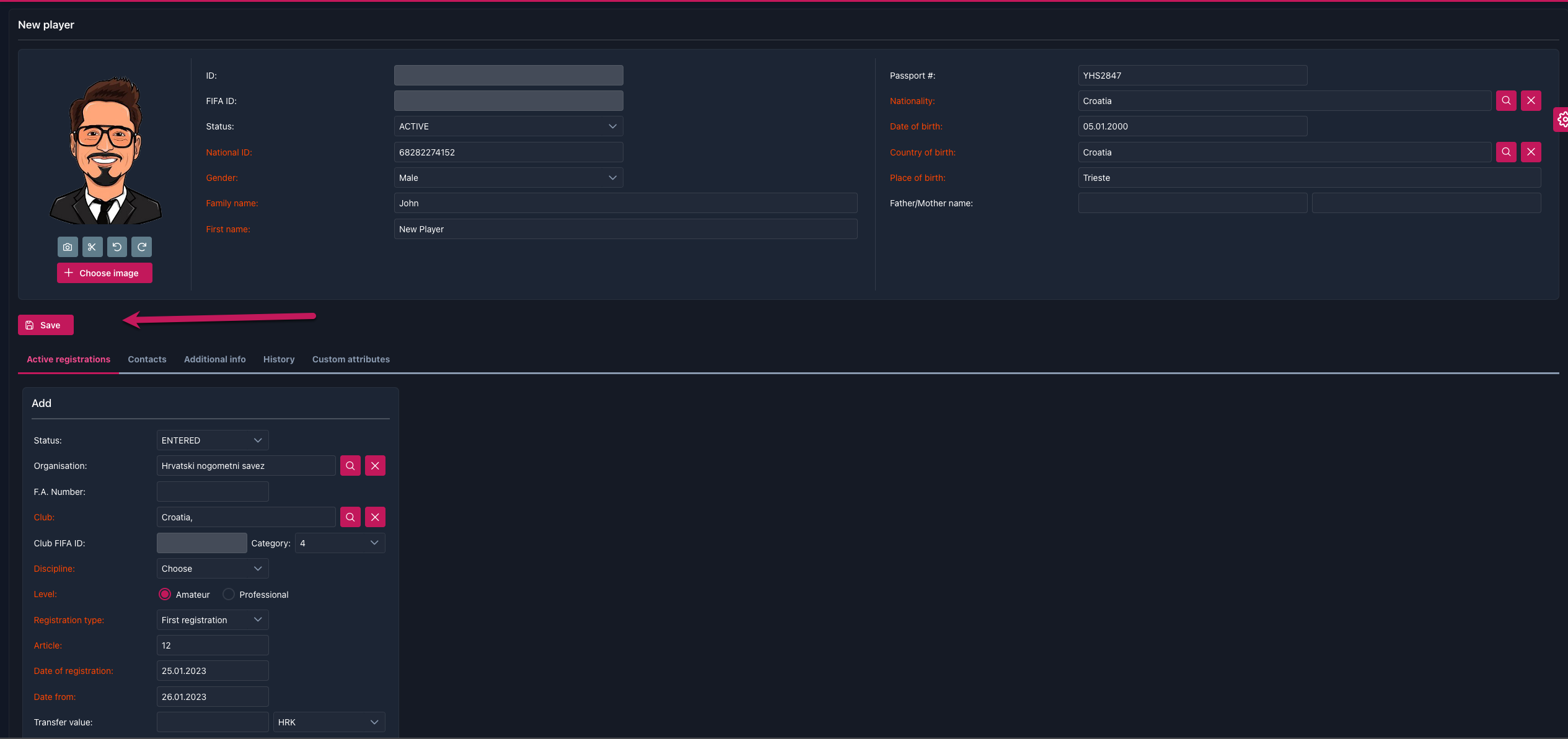Rotate image clockwise icon
Viewport: 1568px width, 739px height.
(141, 247)
